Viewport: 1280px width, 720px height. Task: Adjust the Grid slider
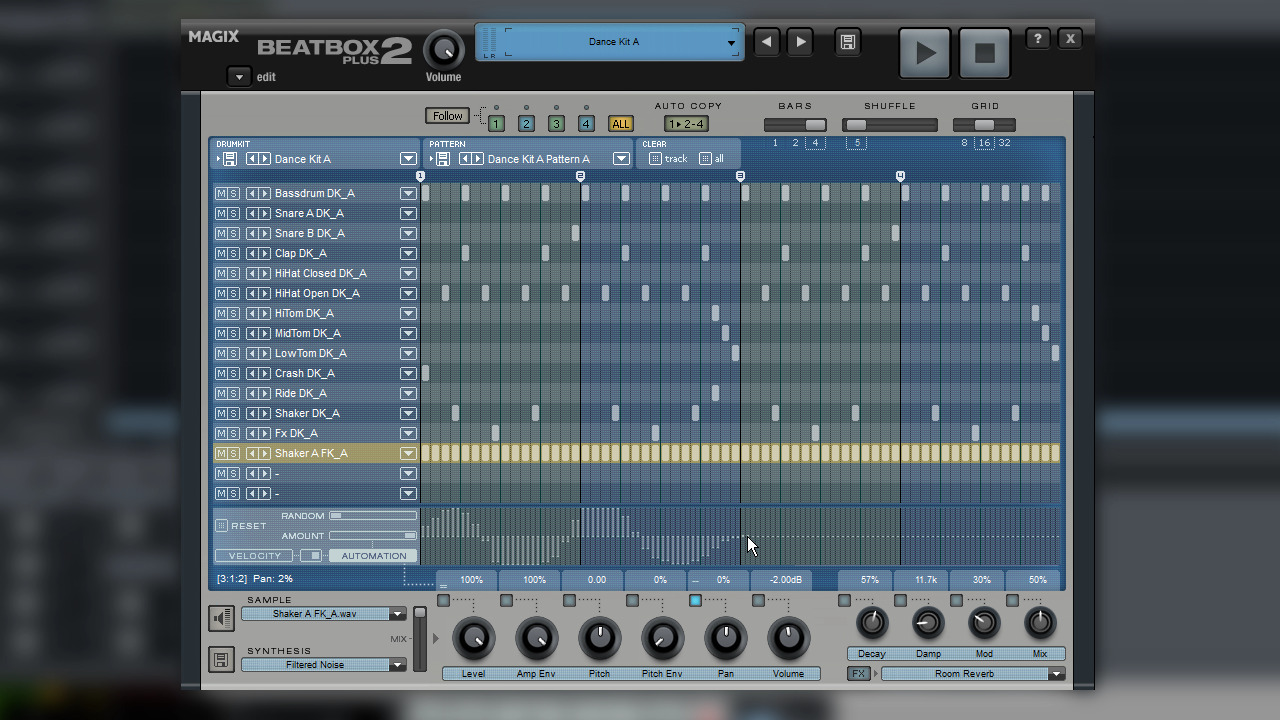click(x=984, y=125)
